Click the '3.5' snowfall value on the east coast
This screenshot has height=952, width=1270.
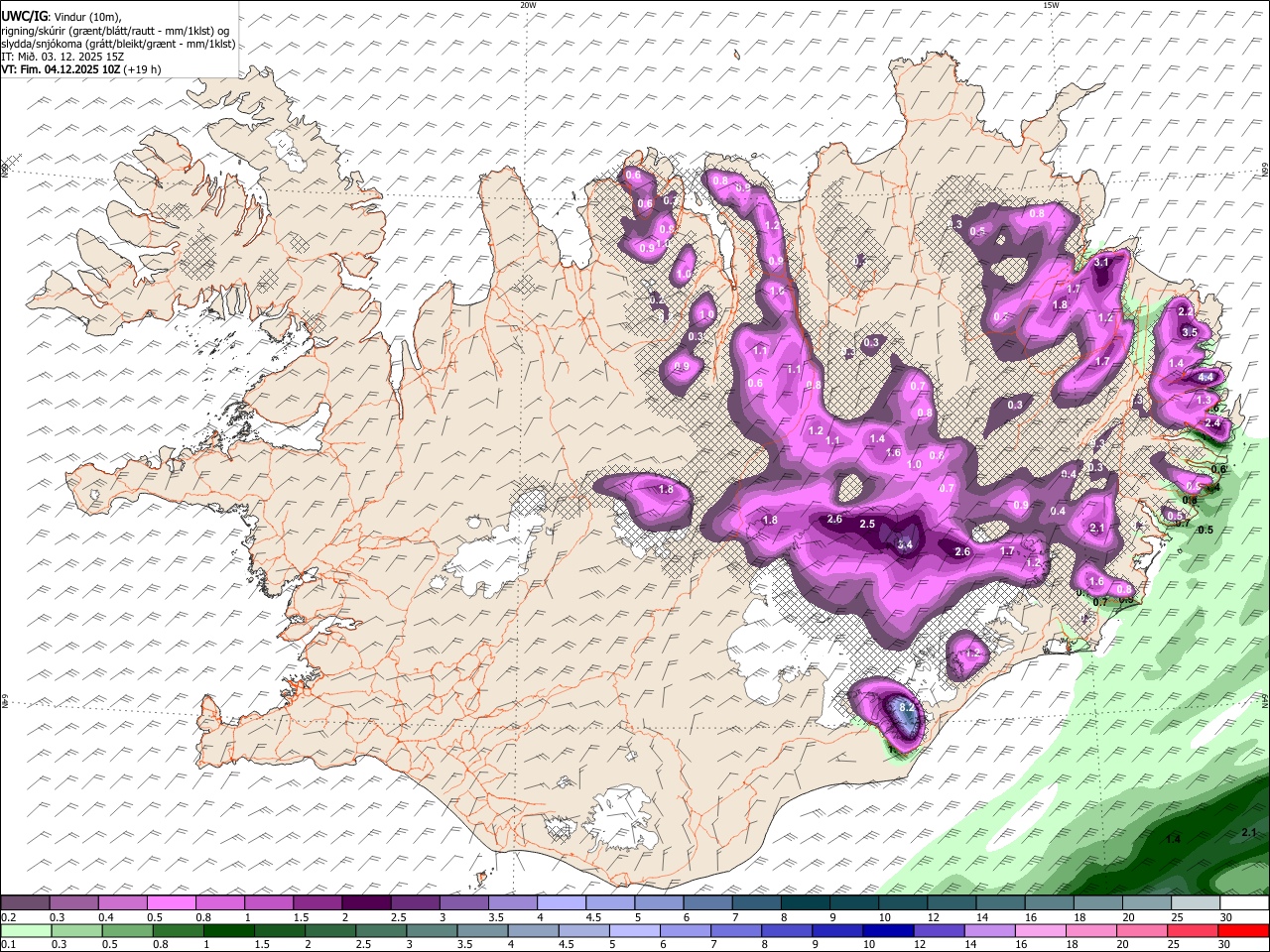coord(1191,332)
